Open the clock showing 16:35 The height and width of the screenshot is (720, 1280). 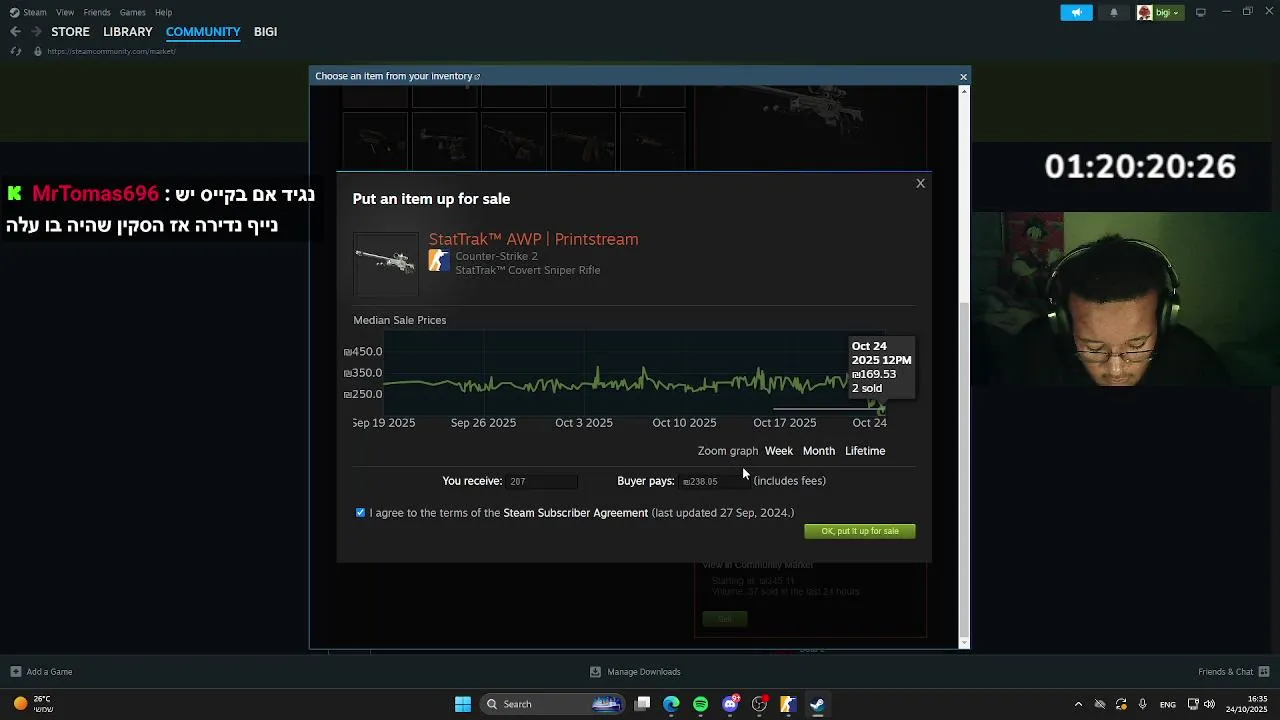(1247, 704)
